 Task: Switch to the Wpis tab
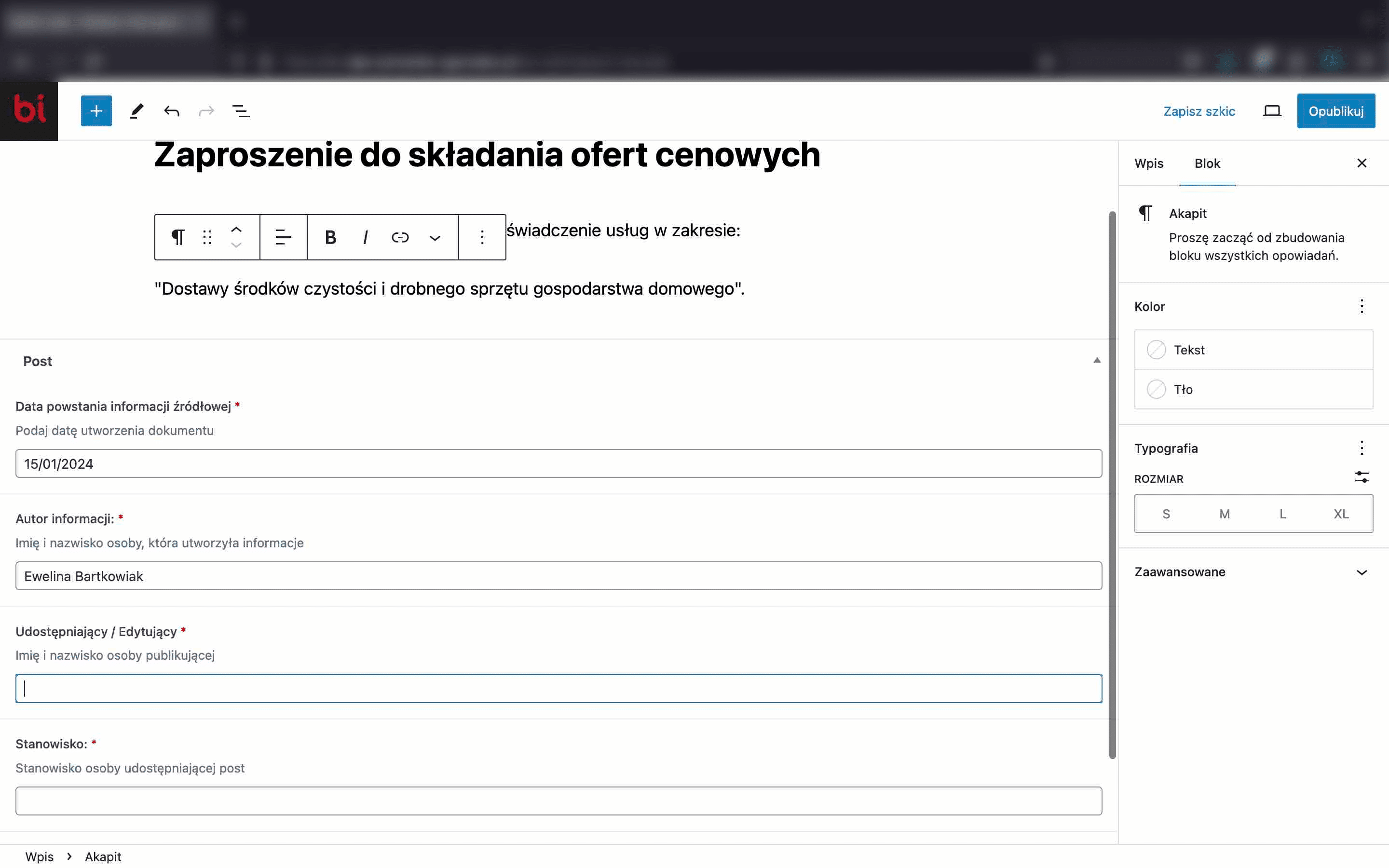[x=1148, y=163]
